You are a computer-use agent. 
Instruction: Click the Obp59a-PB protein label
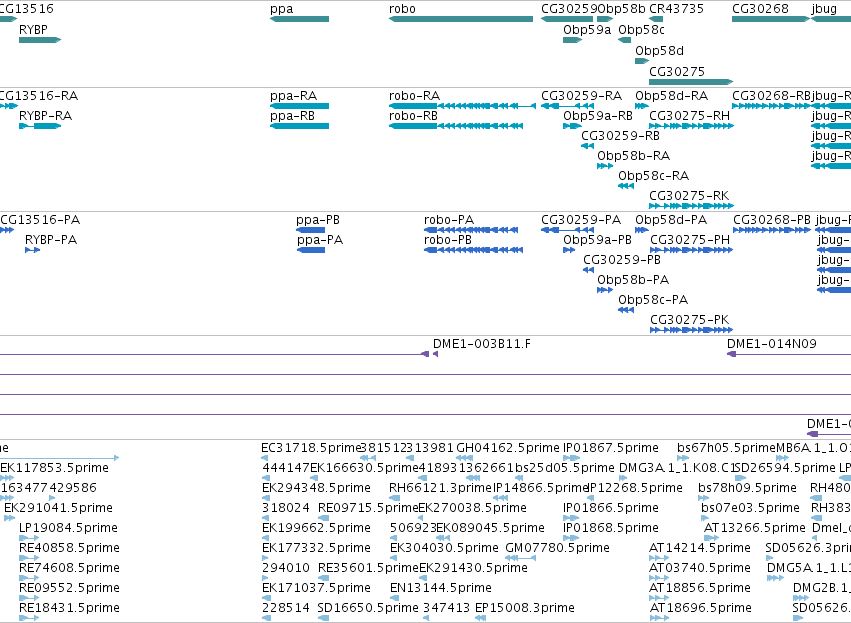[x=598, y=240]
